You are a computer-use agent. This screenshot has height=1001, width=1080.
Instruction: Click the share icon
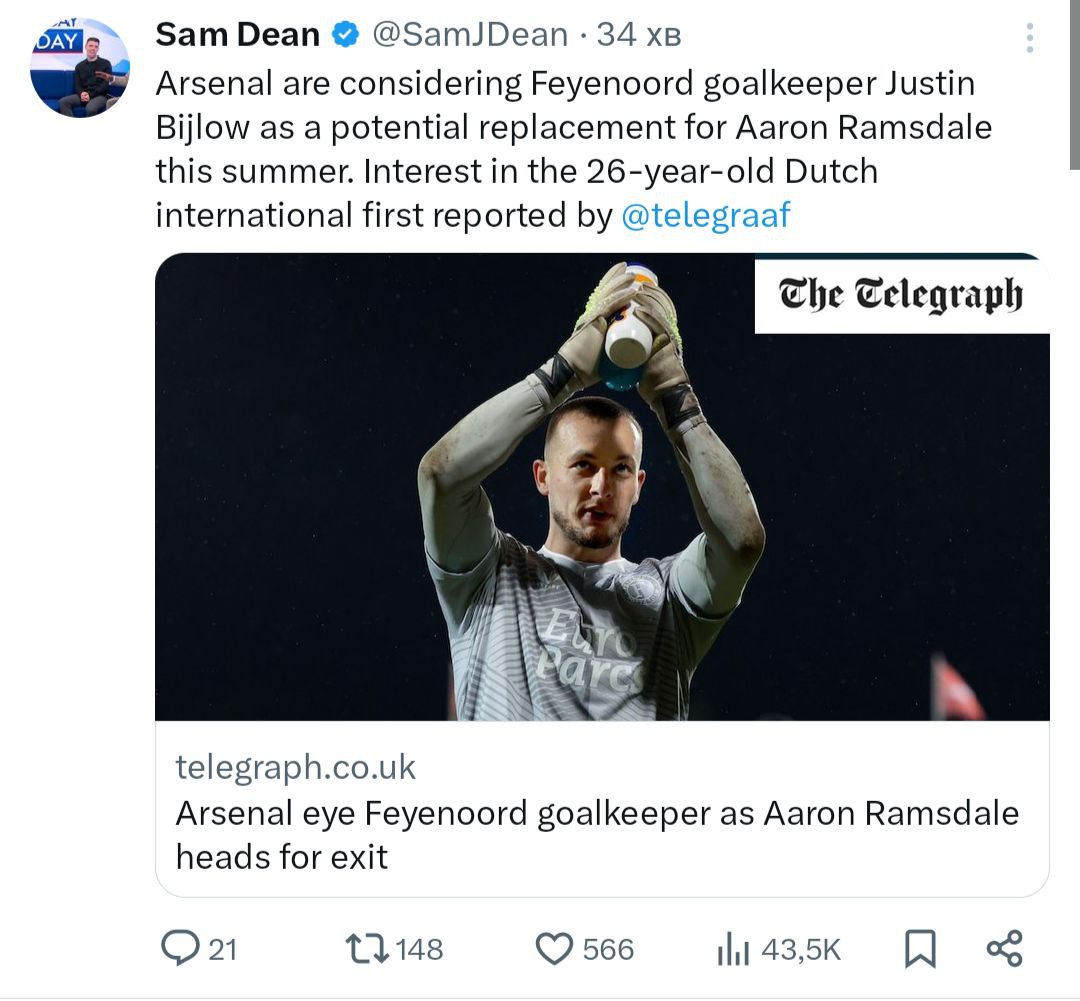click(x=1004, y=948)
